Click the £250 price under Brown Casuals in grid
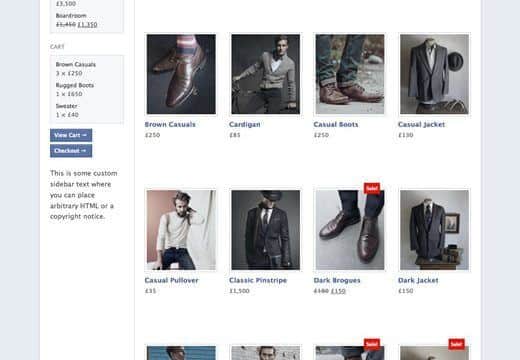This screenshot has width=520, height=360. [x=152, y=135]
